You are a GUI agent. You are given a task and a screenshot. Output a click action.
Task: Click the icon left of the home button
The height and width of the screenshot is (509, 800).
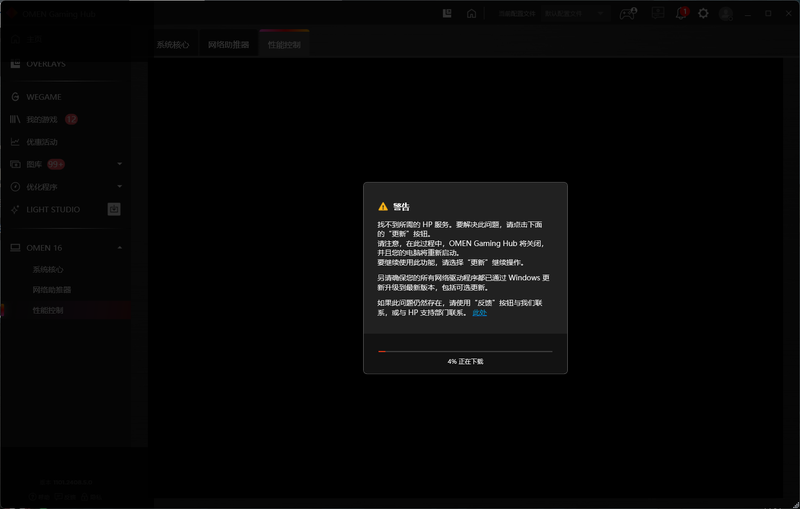coord(447,14)
